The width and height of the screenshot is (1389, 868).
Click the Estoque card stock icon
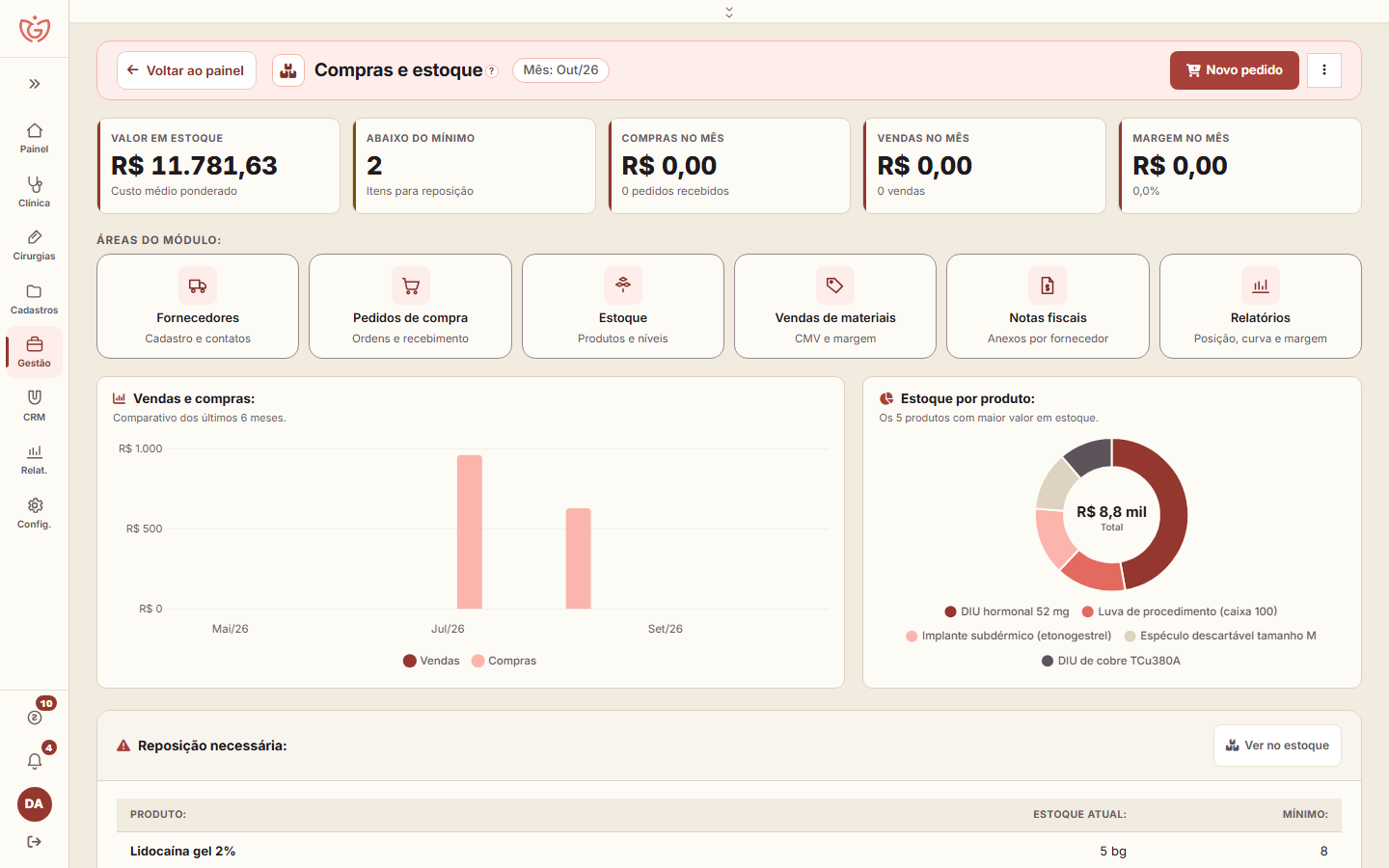623,285
